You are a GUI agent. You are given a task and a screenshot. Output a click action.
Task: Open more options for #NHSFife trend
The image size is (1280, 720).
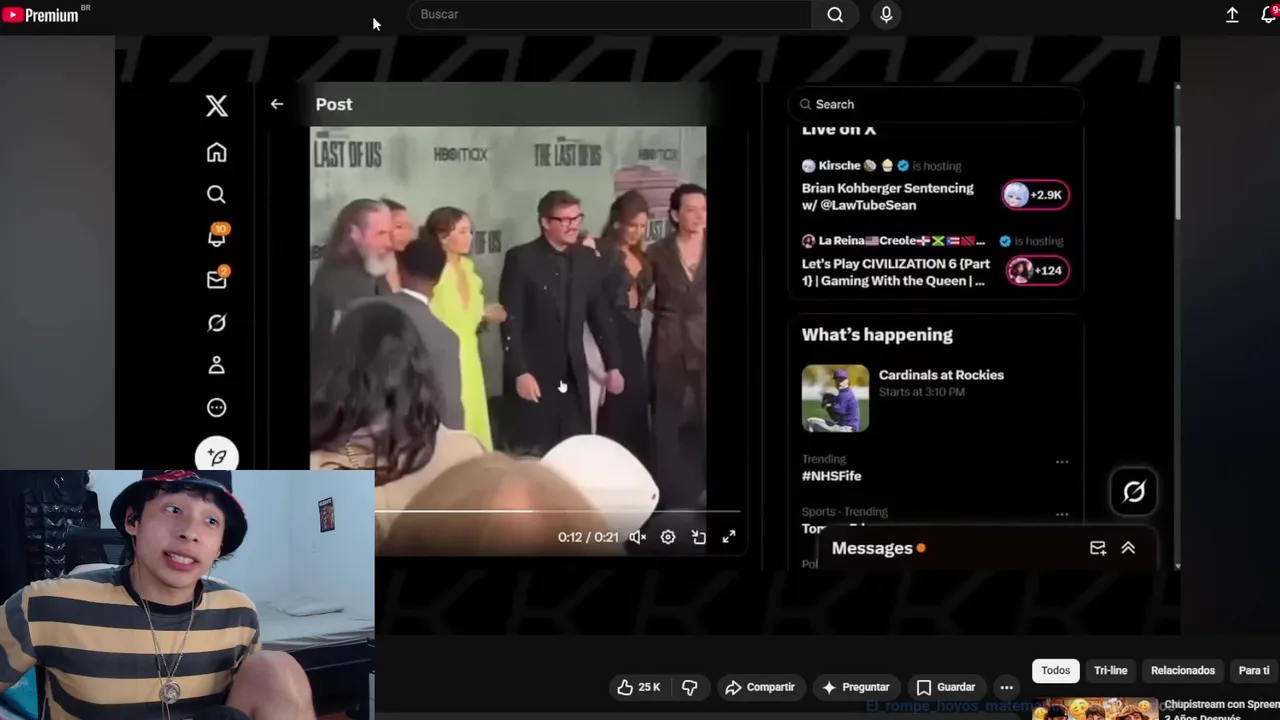click(1062, 462)
